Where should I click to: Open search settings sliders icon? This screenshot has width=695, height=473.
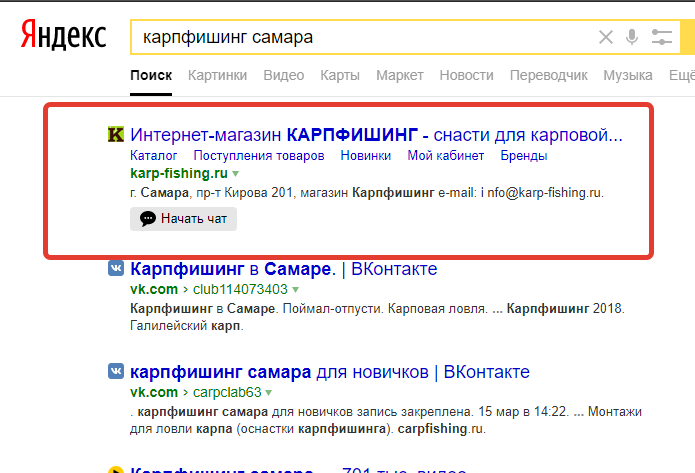tap(662, 38)
